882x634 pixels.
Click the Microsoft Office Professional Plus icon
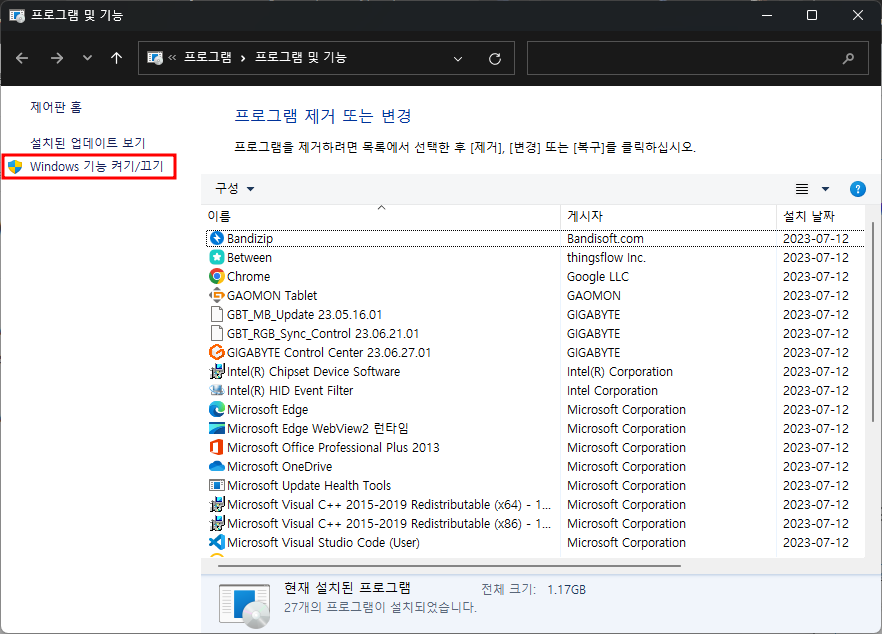(x=217, y=447)
